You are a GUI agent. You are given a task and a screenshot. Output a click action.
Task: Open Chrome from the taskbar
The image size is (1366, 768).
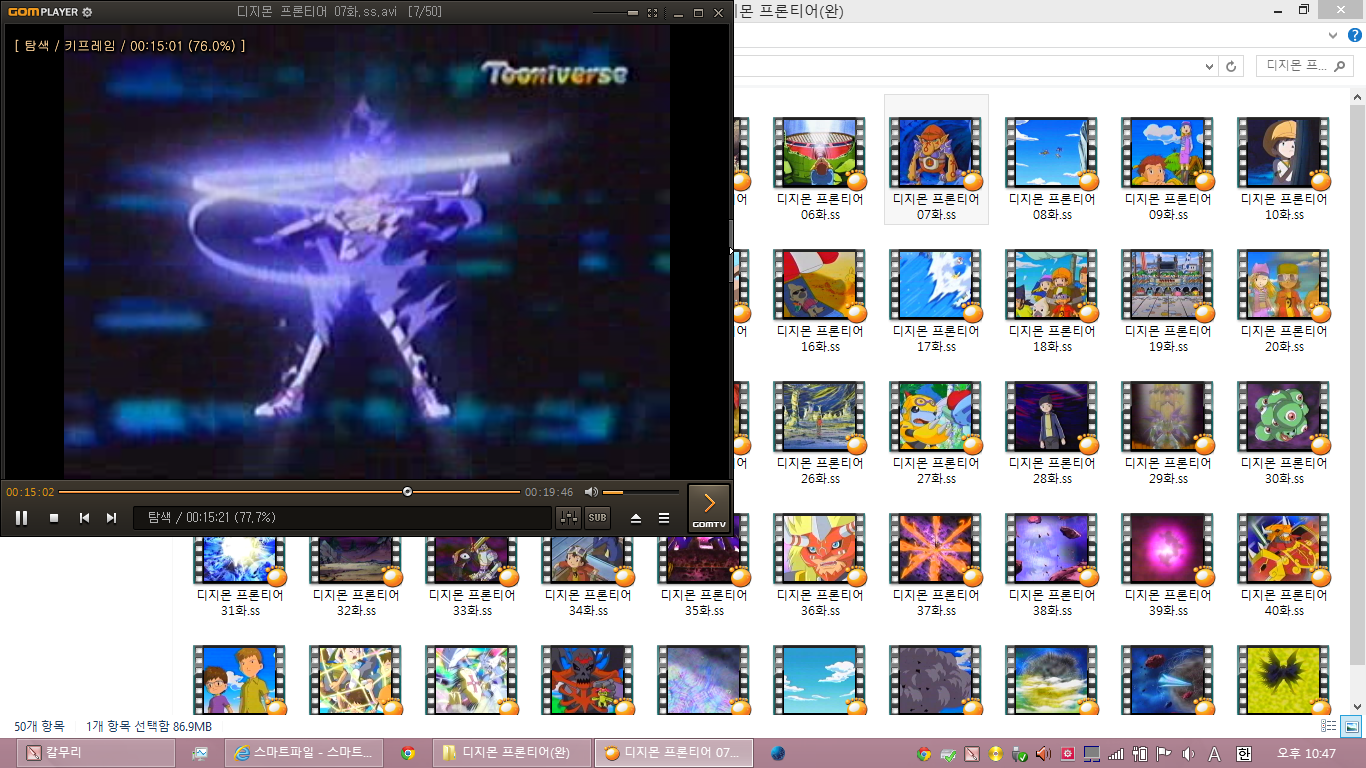(x=407, y=753)
